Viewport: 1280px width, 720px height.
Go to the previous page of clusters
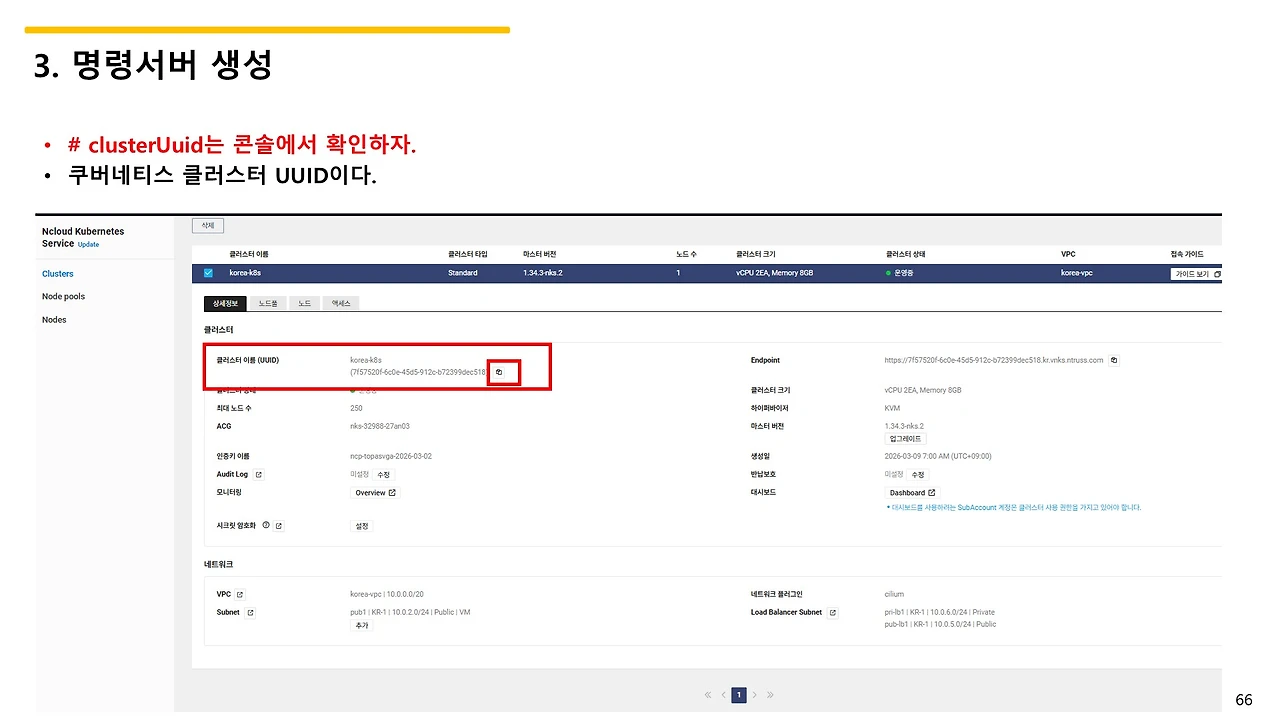(723, 695)
